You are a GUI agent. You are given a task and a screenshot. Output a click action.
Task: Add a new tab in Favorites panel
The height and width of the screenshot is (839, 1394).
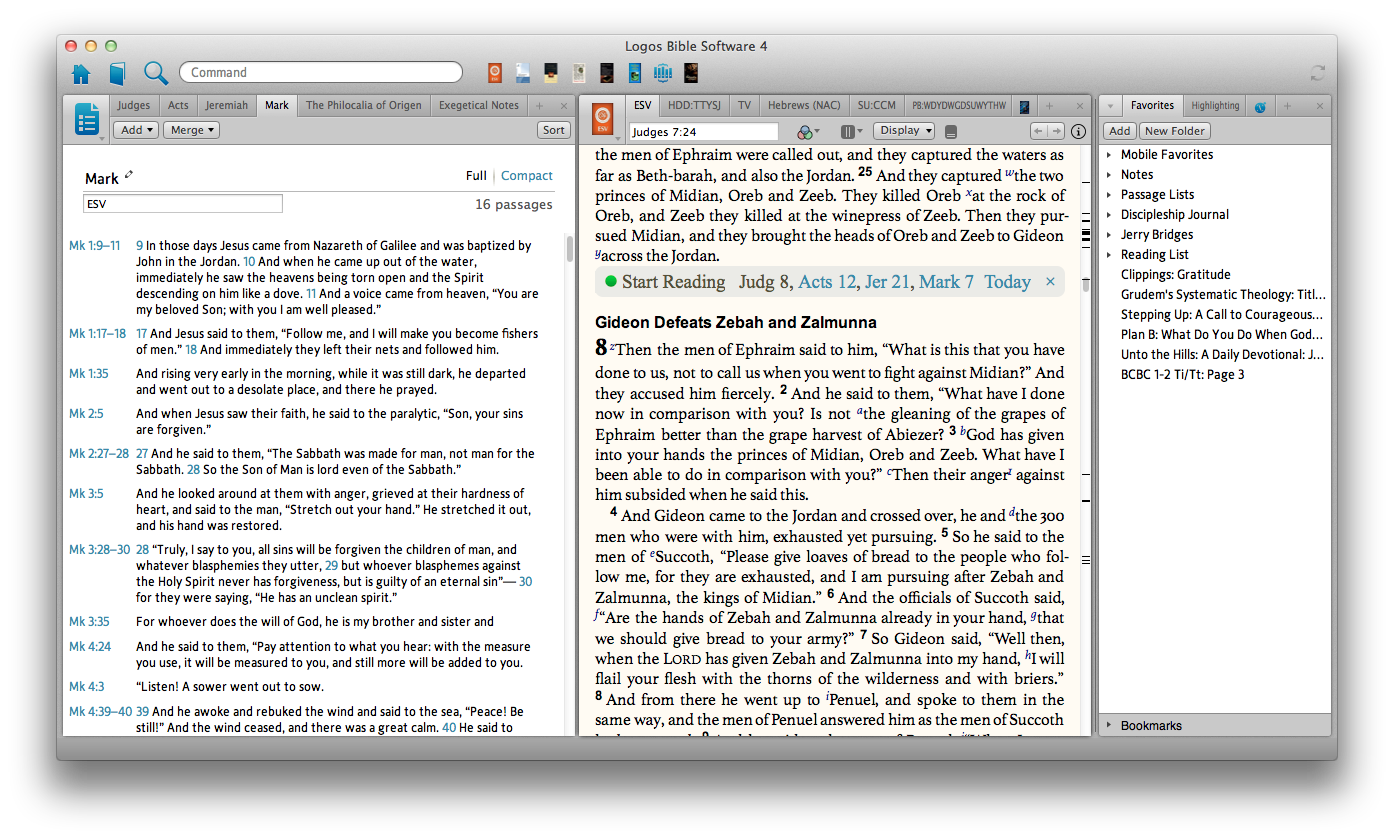1287,105
